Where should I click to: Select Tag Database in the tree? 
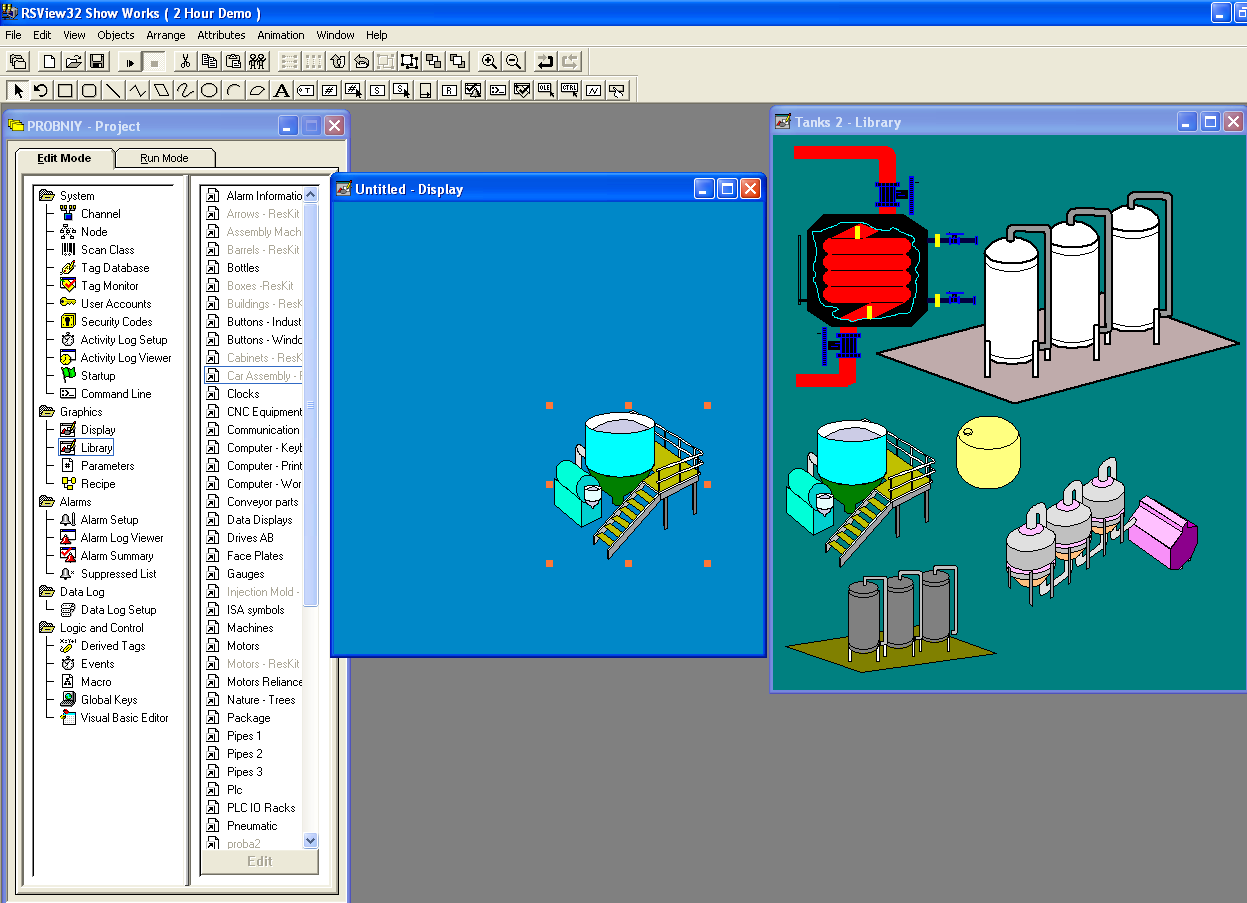[105, 268]
